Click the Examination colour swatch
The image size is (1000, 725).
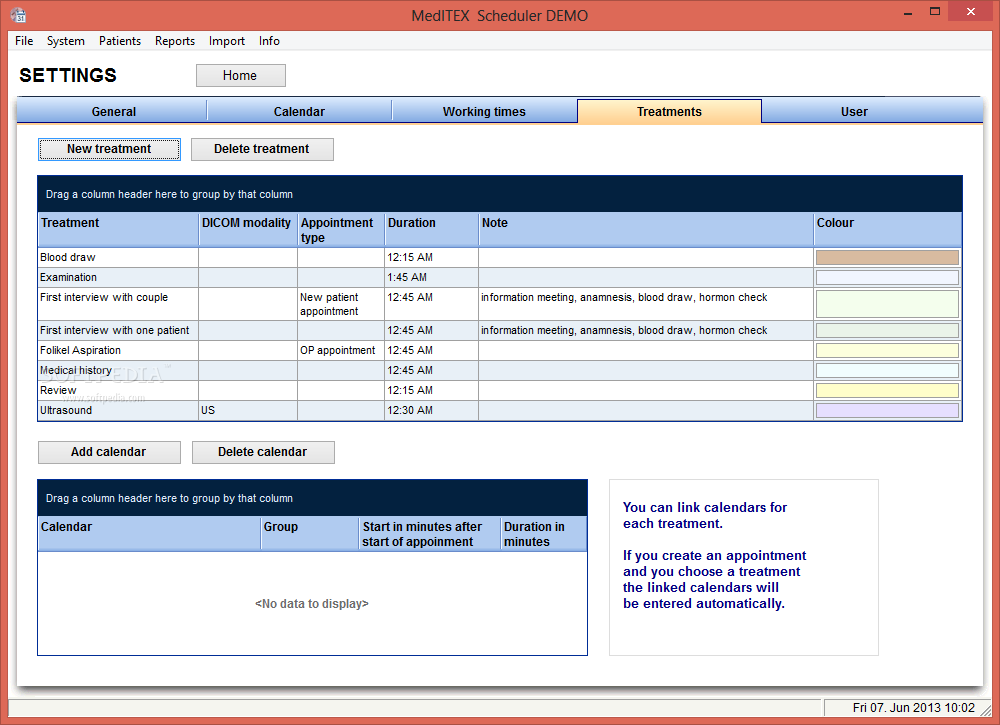tap(887, 277)
